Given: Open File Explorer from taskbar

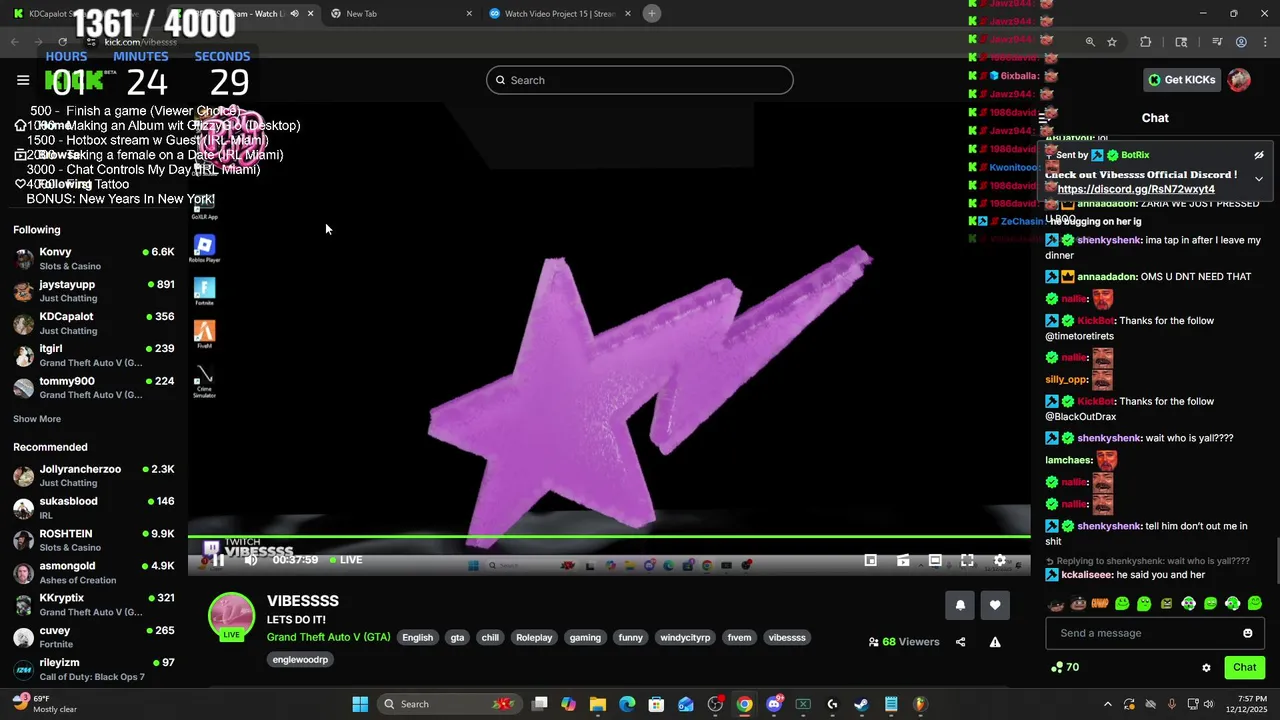Looking at the screenshot, I should [x=598, y=704].
